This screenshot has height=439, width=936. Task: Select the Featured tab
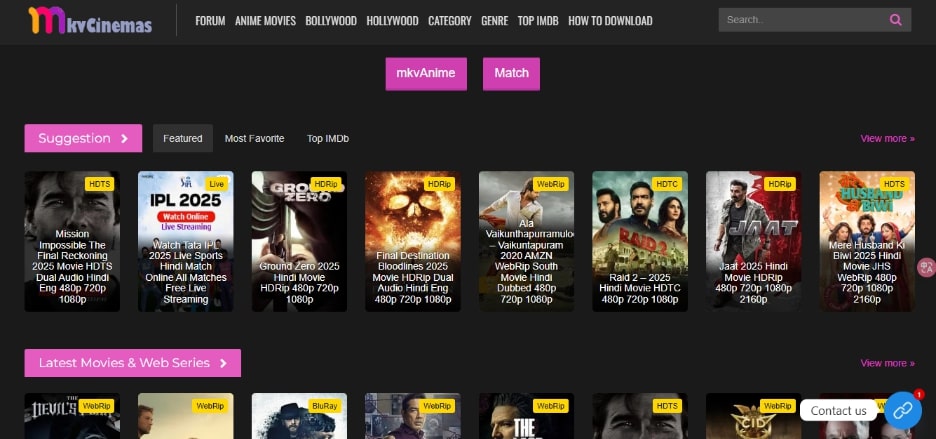coord(183,138)
